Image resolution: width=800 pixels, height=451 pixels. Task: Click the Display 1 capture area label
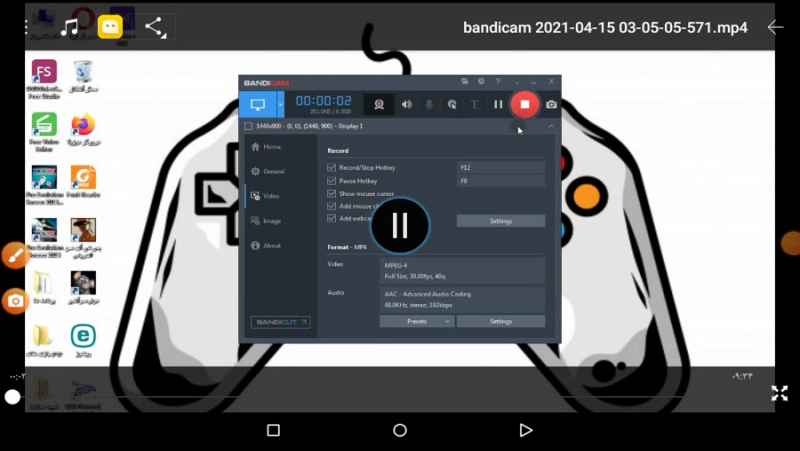coord(310,126)
